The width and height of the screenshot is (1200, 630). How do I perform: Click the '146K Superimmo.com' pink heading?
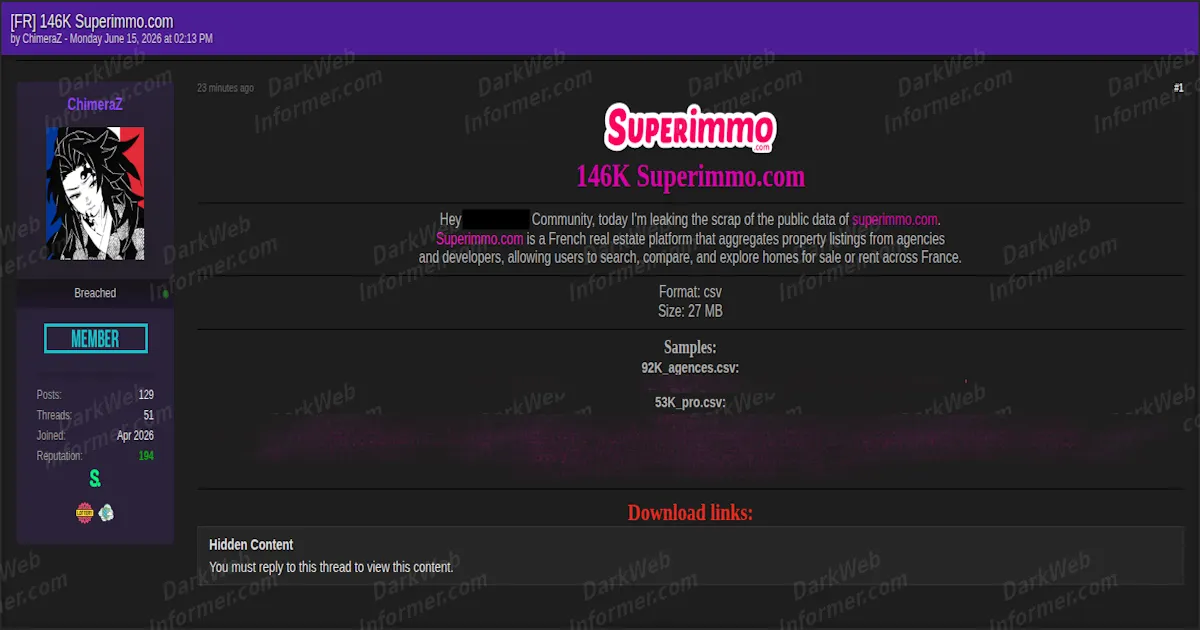tap(690, 177)
